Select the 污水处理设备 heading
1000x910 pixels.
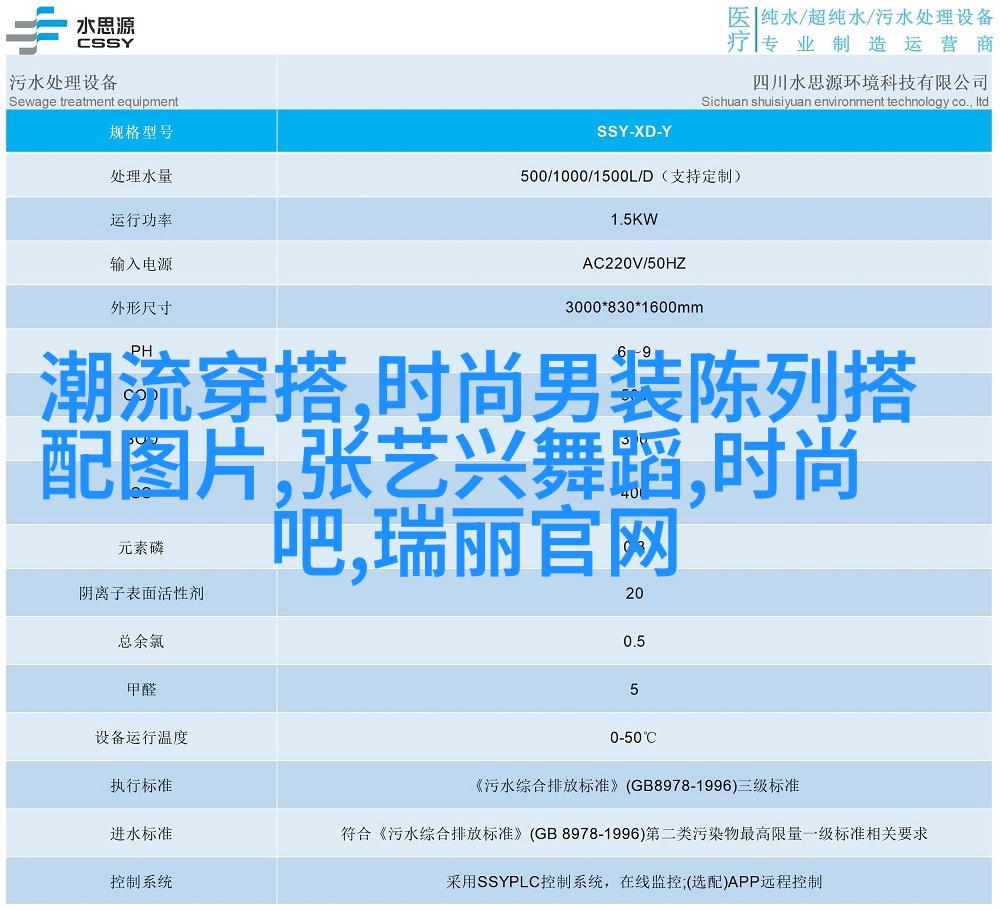click(63, 82)
